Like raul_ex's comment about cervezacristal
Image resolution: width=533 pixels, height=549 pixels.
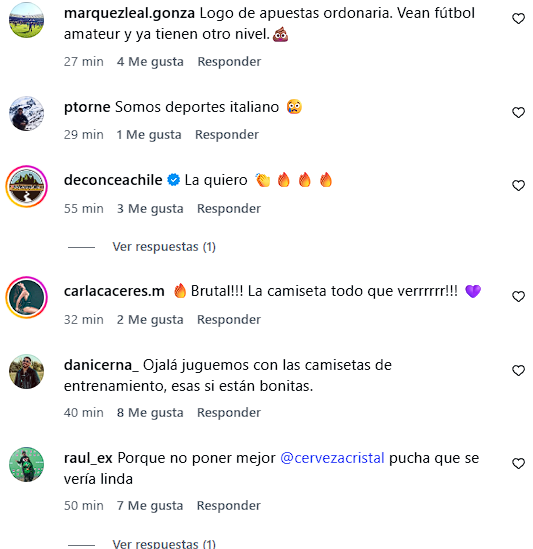[x=518, y=464]
